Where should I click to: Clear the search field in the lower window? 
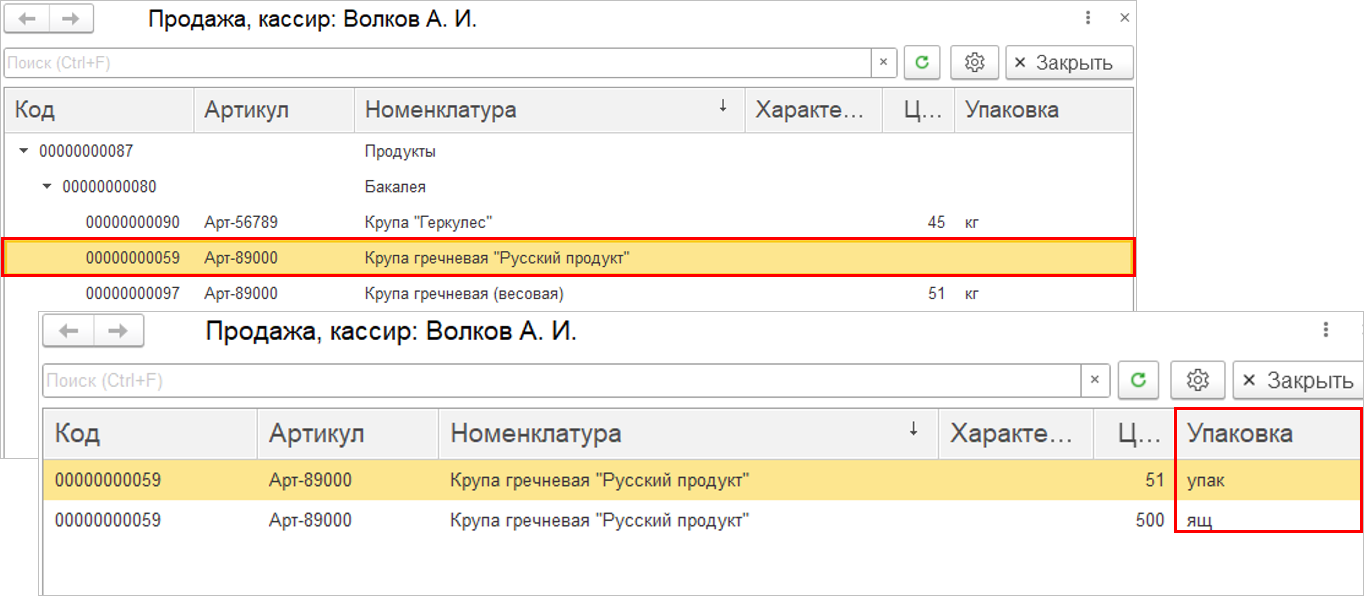tap(1095, 381)
